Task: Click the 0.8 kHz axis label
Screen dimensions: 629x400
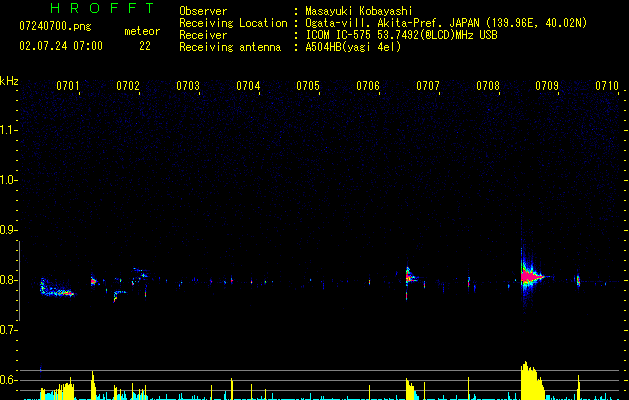Action: [x=8, y=280]
